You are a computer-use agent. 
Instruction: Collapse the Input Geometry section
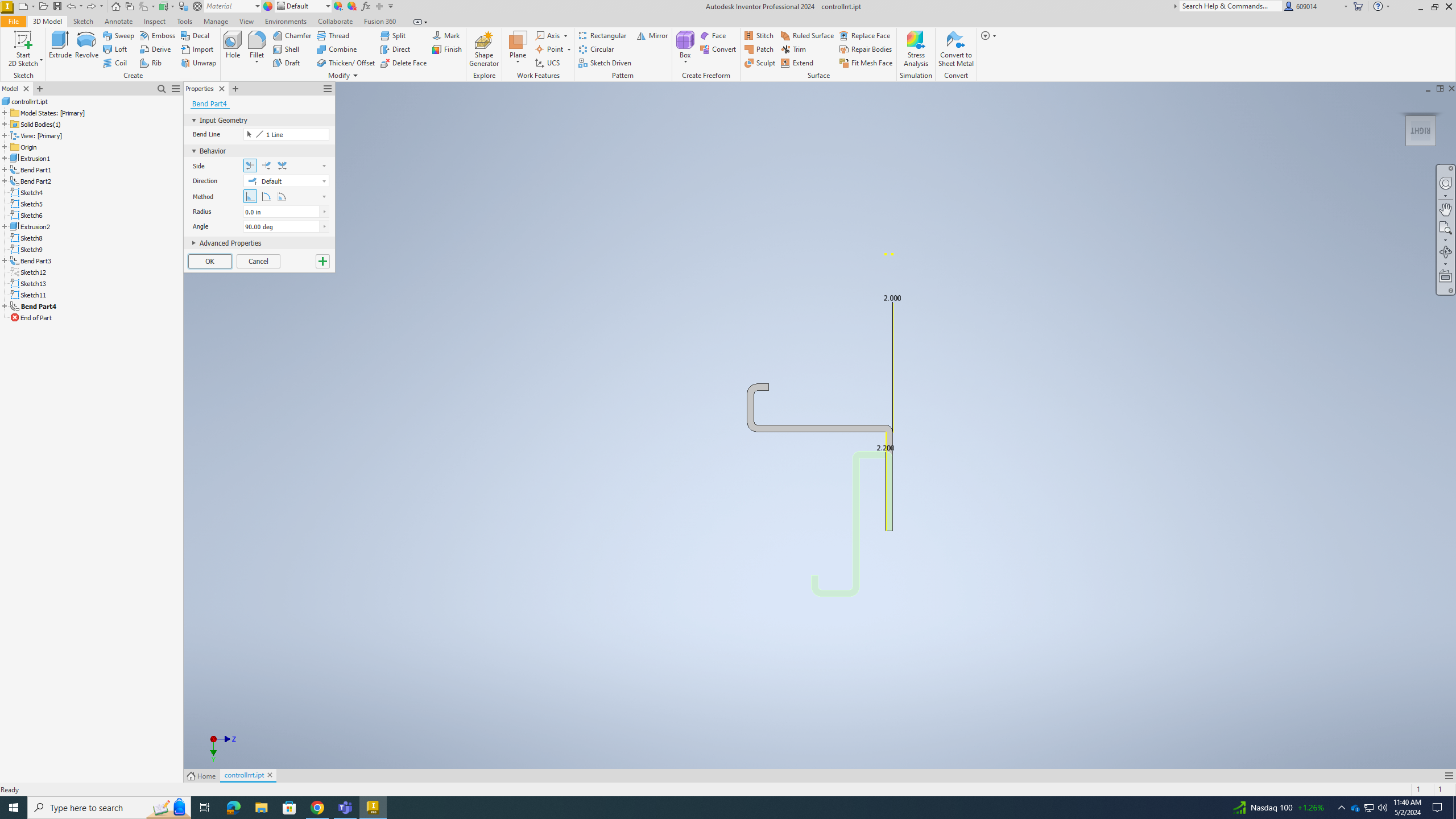tap(194, 120)
